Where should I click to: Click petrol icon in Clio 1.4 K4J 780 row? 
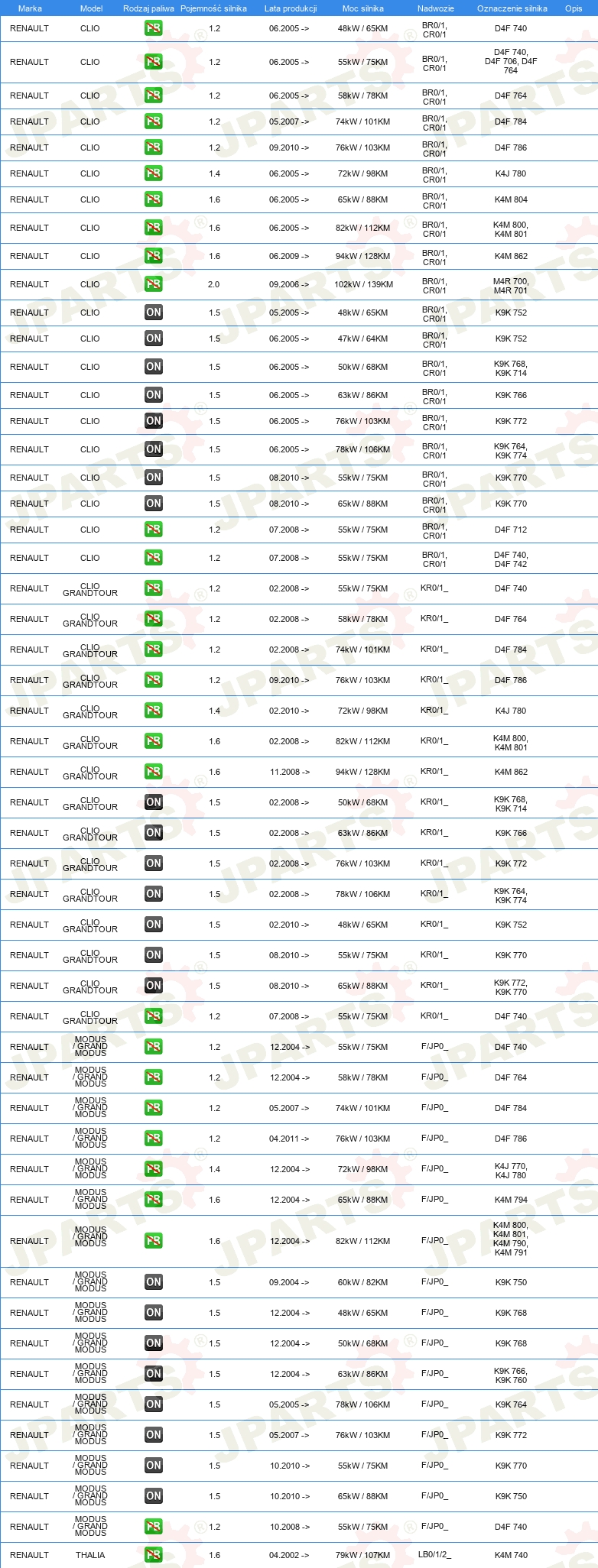point(154,173)
